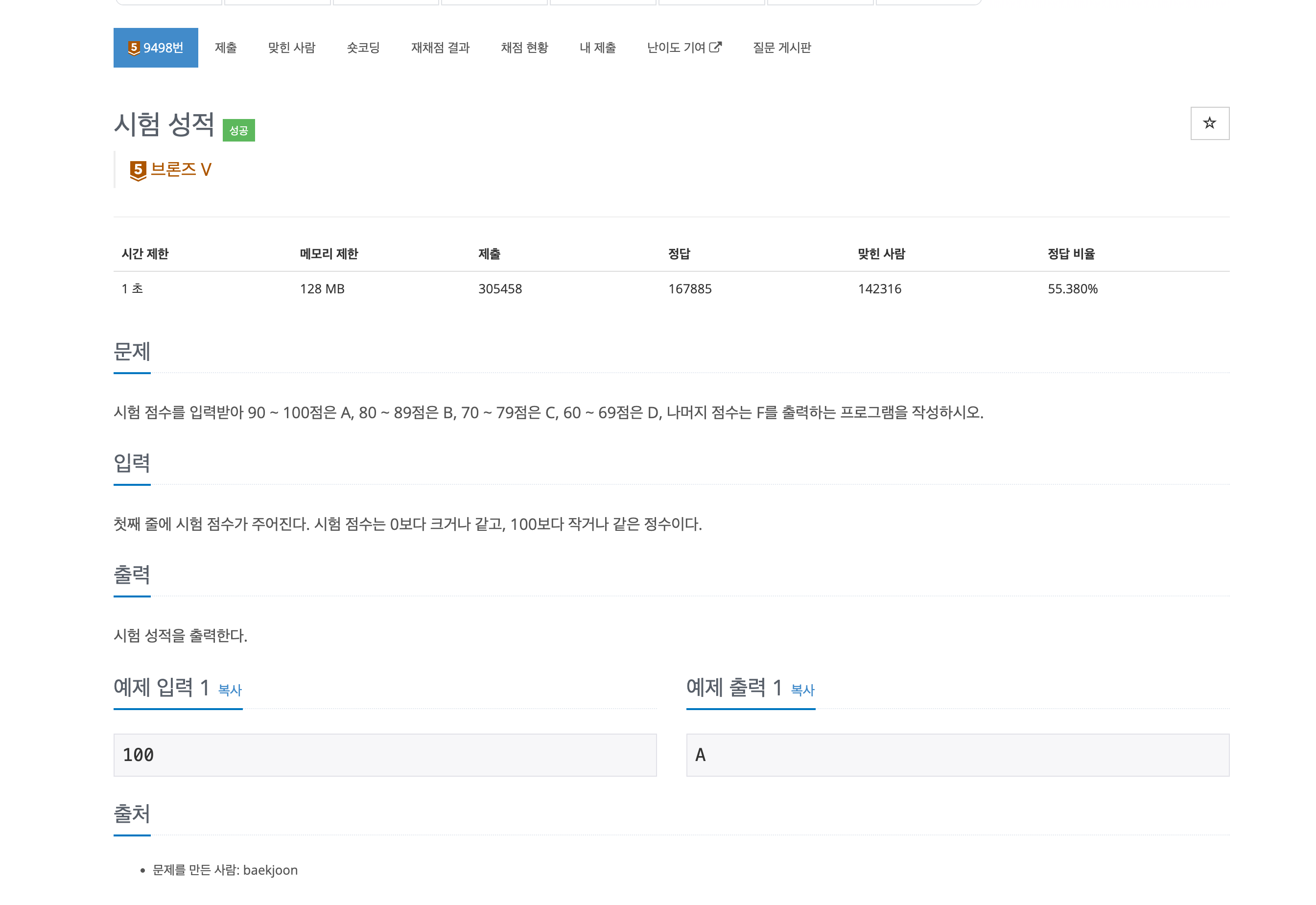Click the 브론즈 V difficulty label

[181, 169]
